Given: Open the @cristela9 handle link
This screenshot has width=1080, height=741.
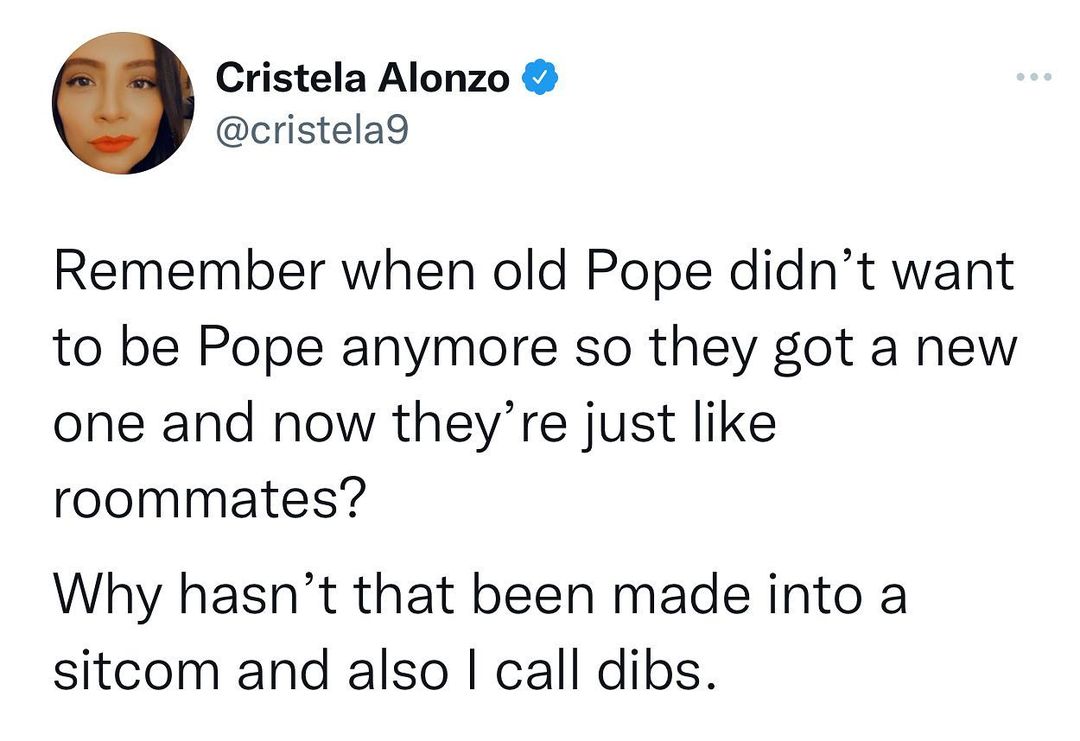Looking at the screenshot, I should pyautogui.click(x=312, y=130).
